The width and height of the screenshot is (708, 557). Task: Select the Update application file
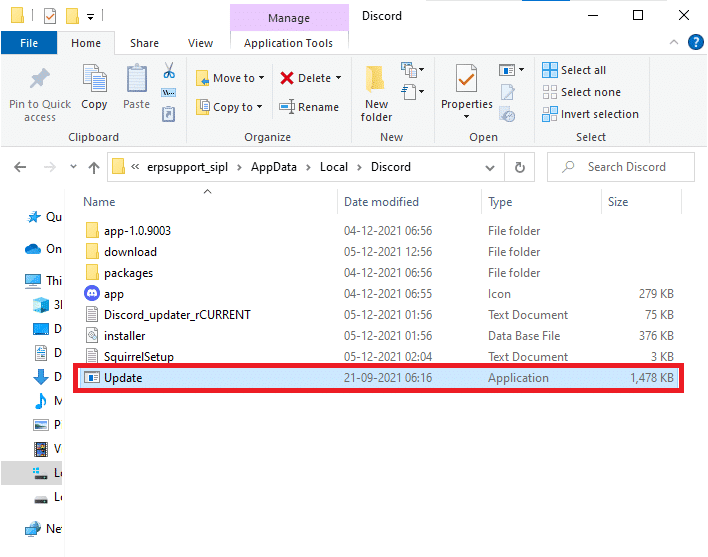378,378
